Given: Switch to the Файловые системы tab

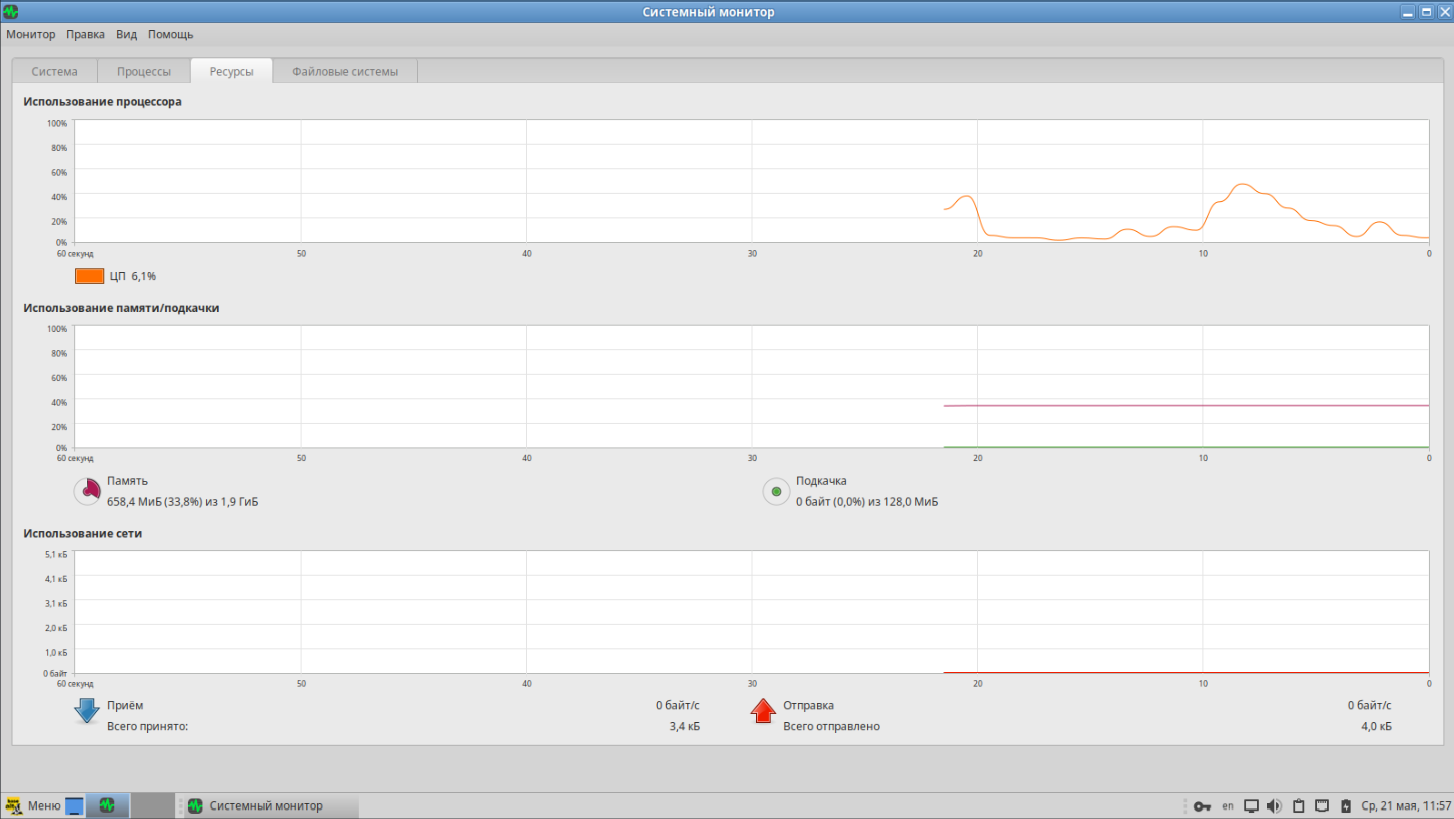Looking at the screenshot, I should tap(345, 71).
